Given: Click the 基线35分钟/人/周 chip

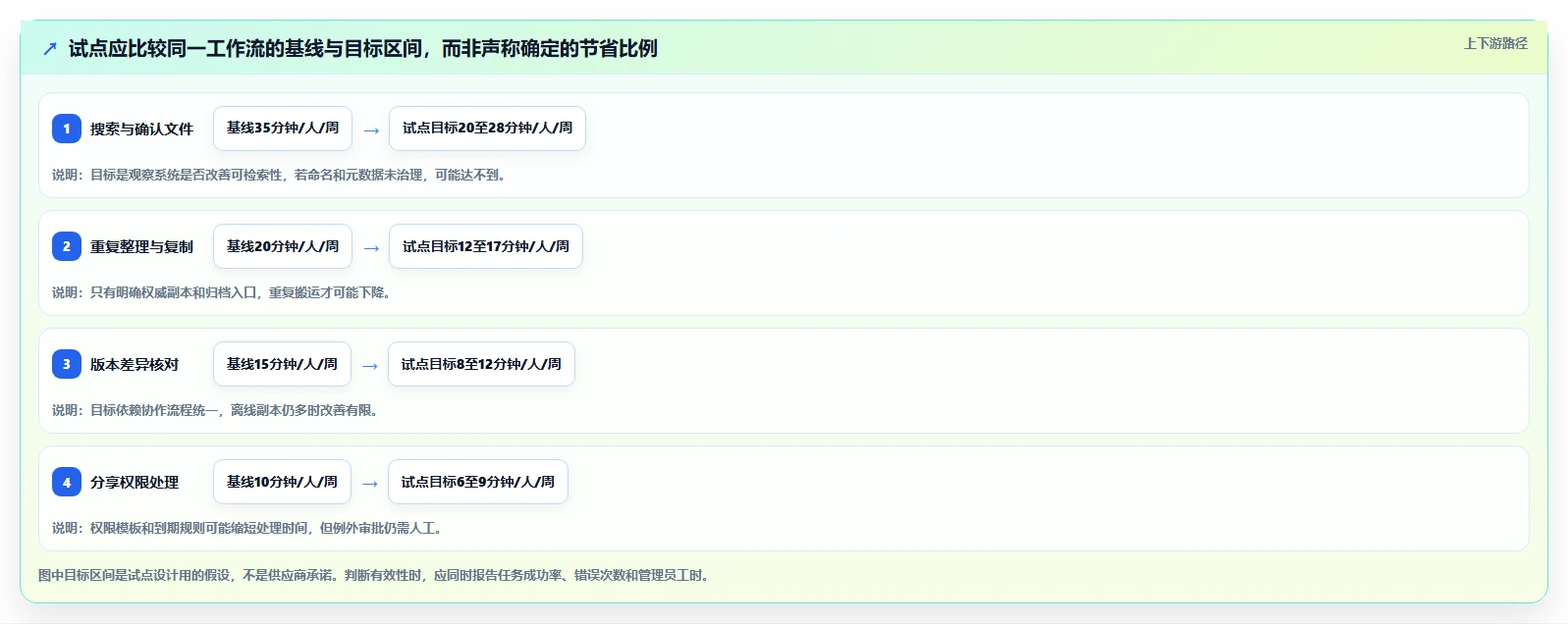Looking at the screenshot, I should [283, 129].
